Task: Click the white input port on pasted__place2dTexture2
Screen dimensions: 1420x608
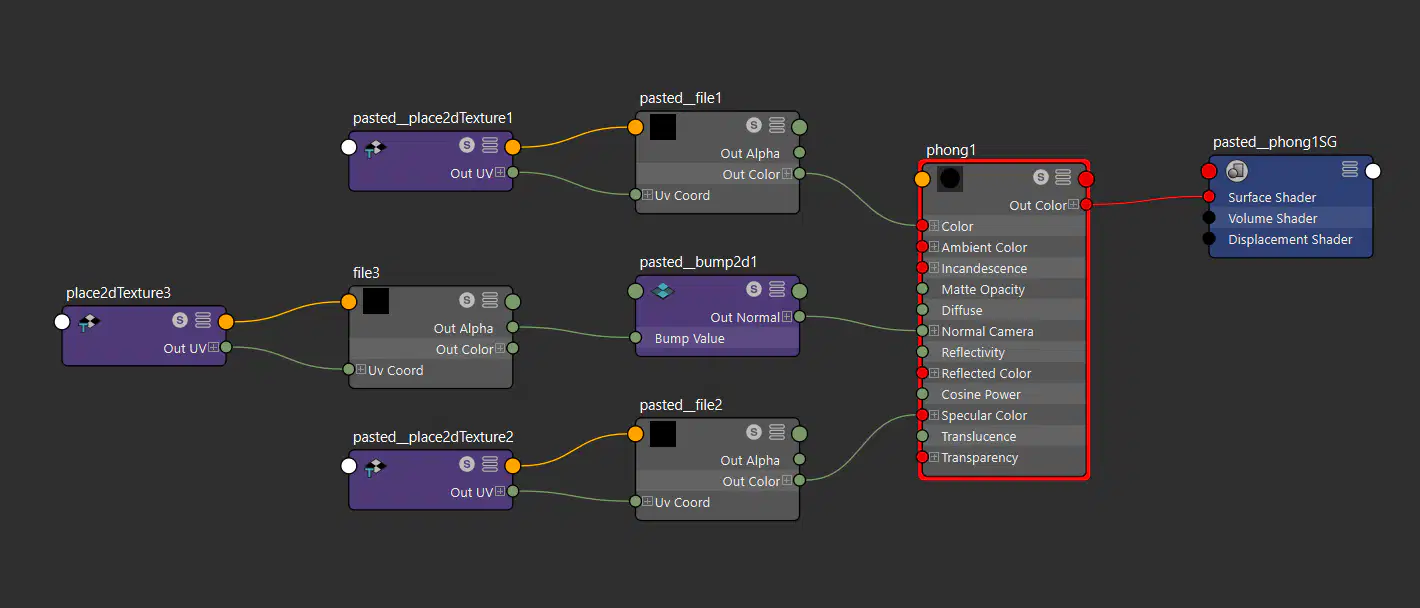Action: (349, 466)
